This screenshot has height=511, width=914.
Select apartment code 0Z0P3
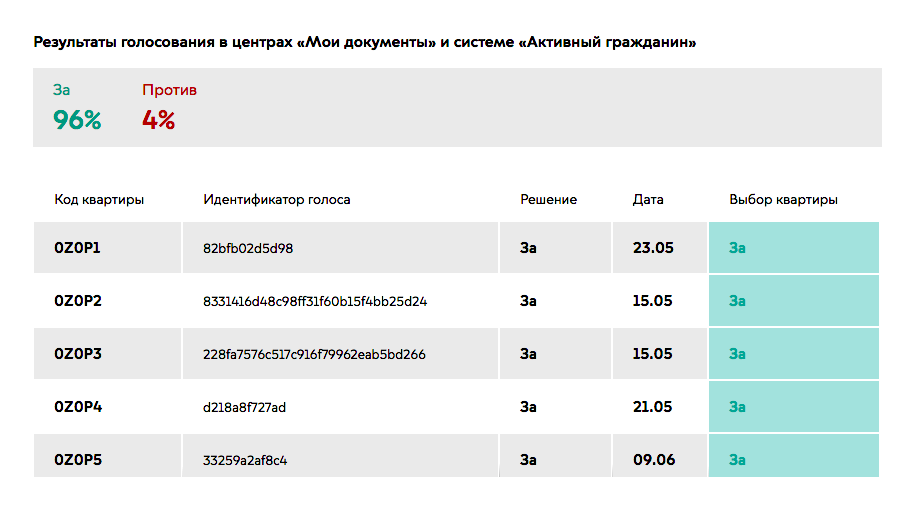[78, 354]
